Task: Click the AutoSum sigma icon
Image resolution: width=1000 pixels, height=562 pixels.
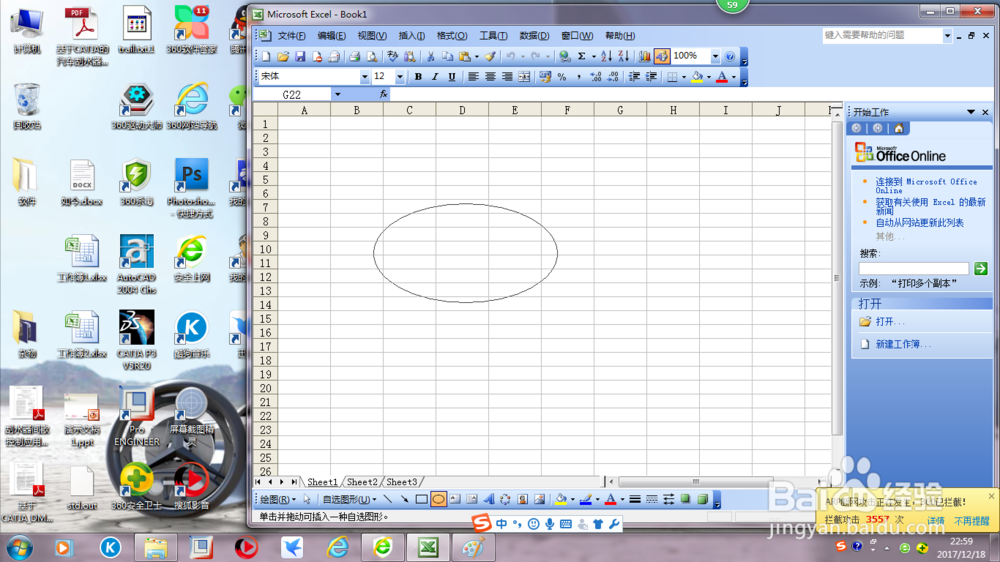Action: click(x=582, y=57)
